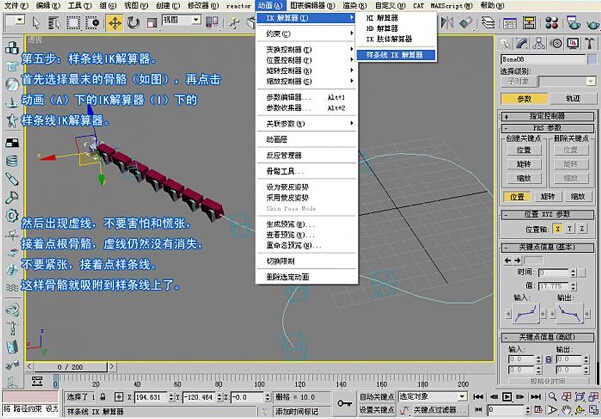
Task: Toggle Set Key (设置关键点) mode
Action: coord(376,410)
